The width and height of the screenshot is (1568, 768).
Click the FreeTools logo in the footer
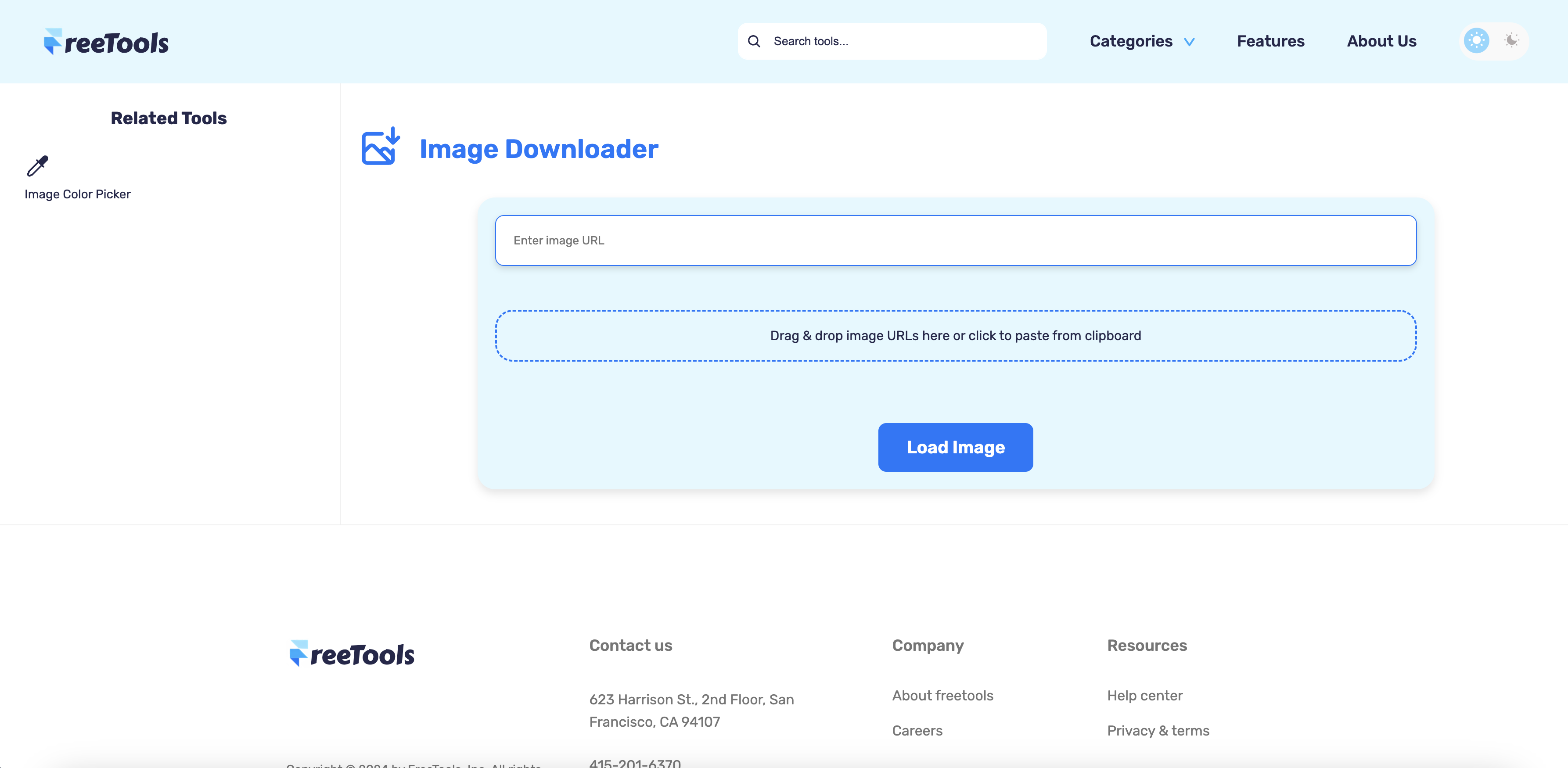351,653
